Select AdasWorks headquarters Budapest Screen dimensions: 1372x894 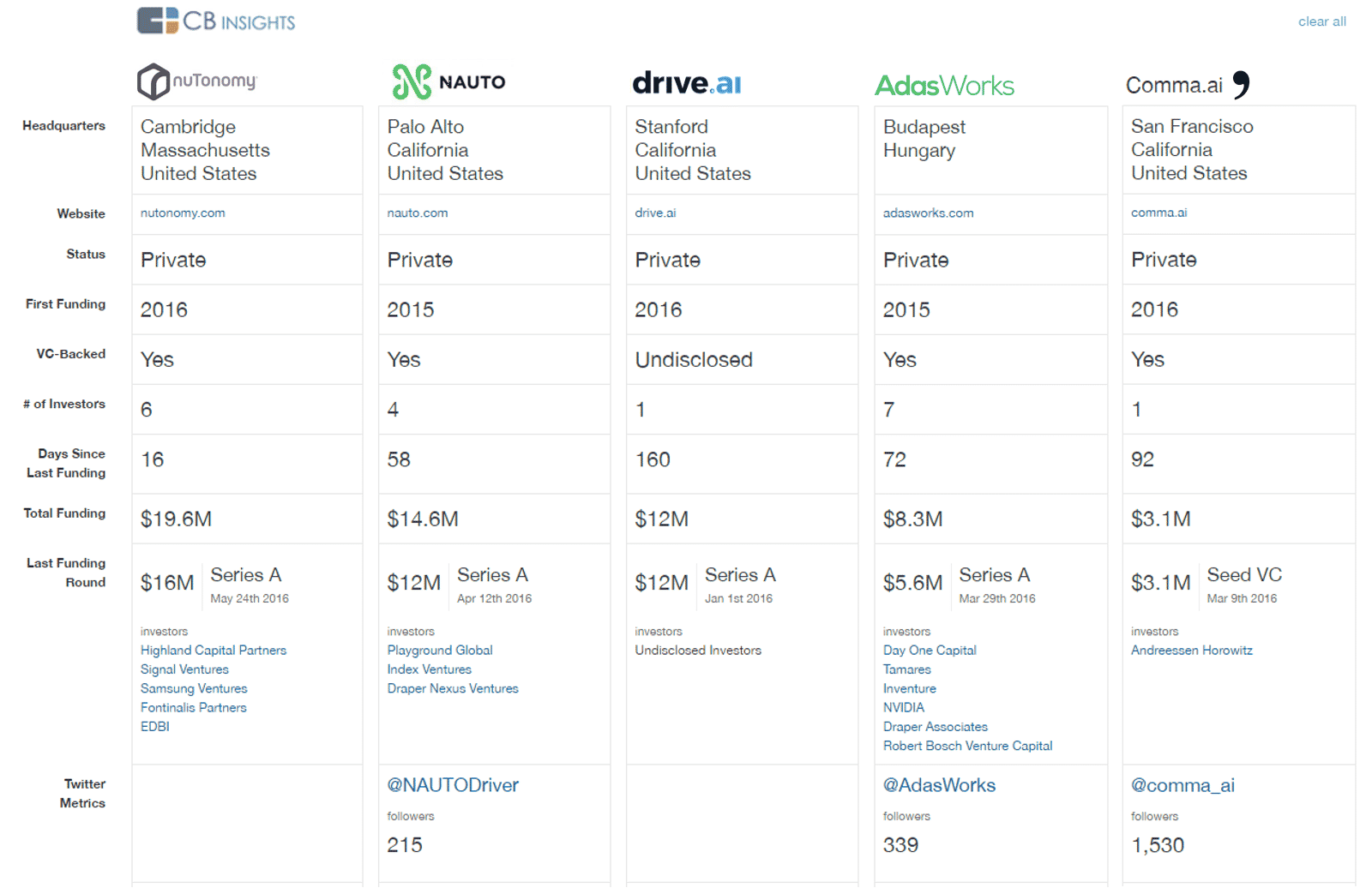coord(924,127)
